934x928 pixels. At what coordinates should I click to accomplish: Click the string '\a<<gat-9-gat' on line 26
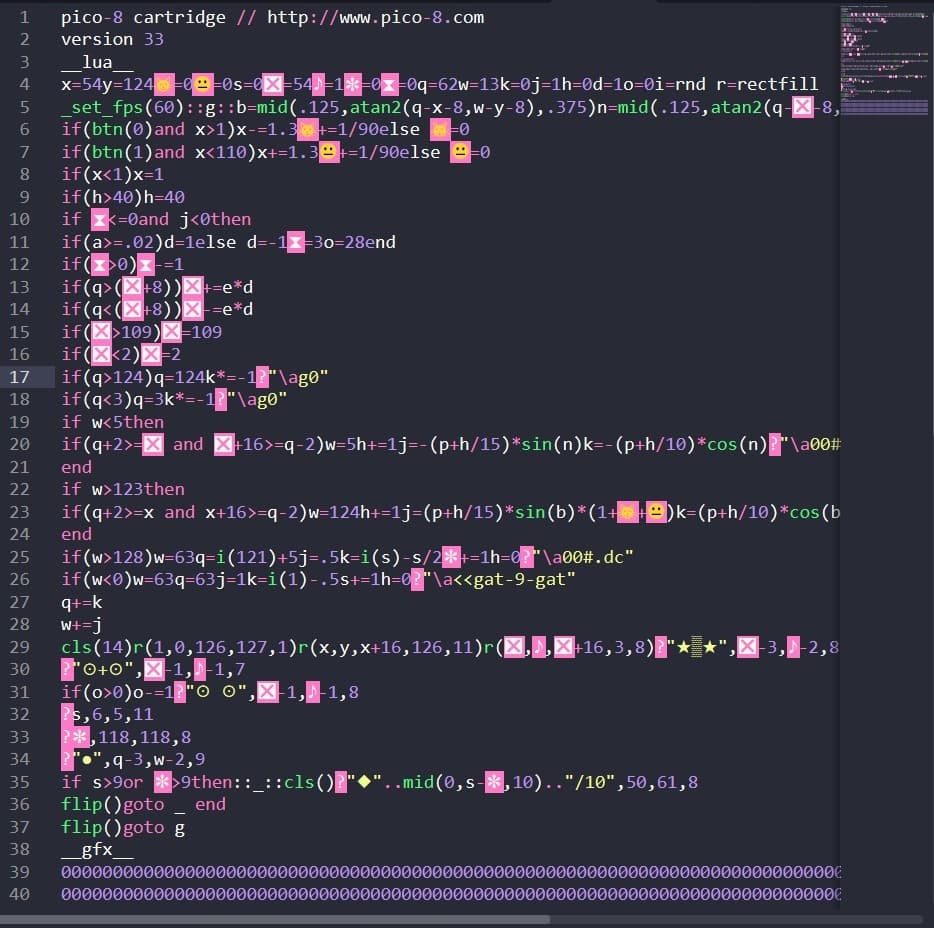[x=500, y=580]
